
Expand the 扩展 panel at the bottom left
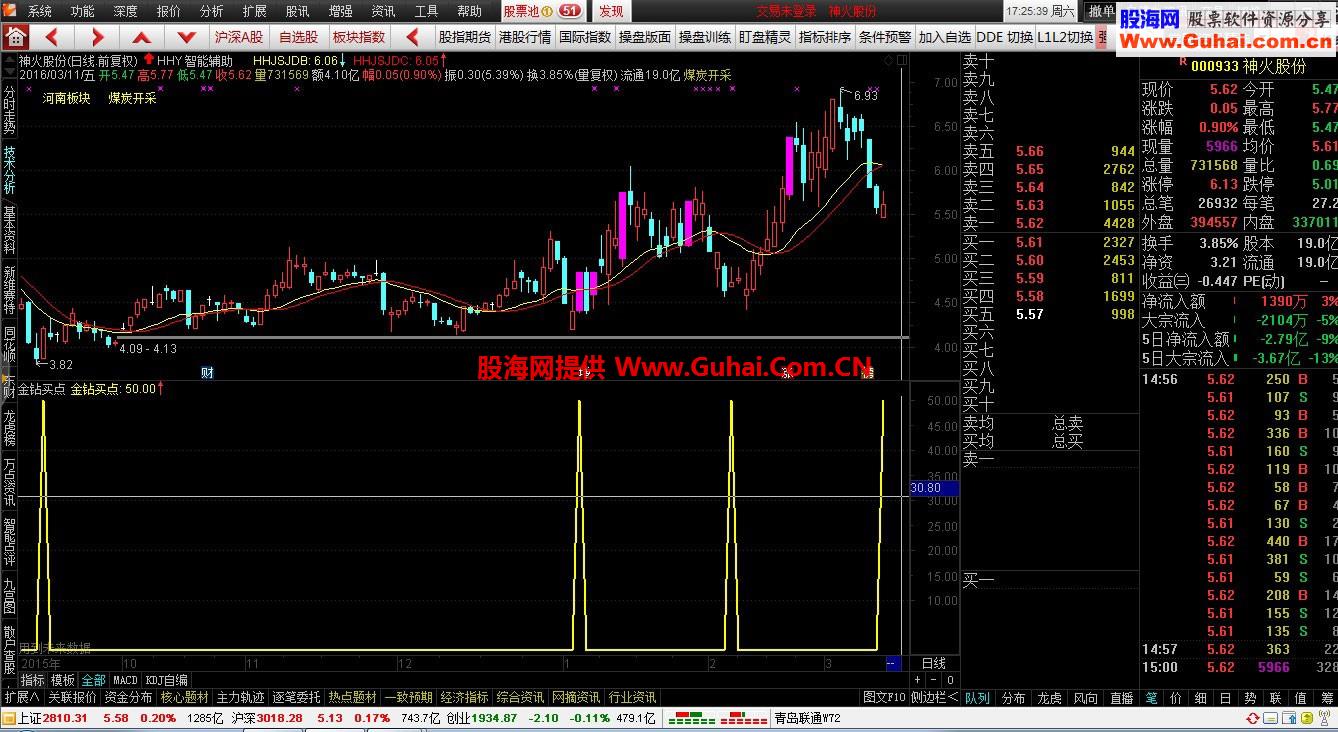coord(22,697)
